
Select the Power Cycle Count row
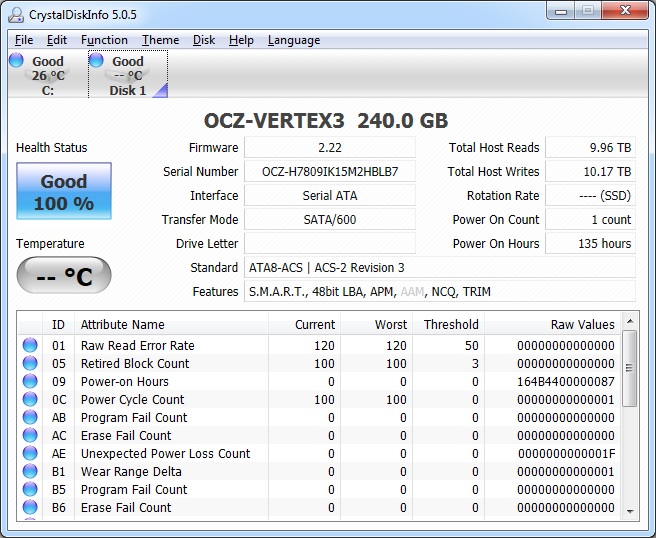coord(319,400)
